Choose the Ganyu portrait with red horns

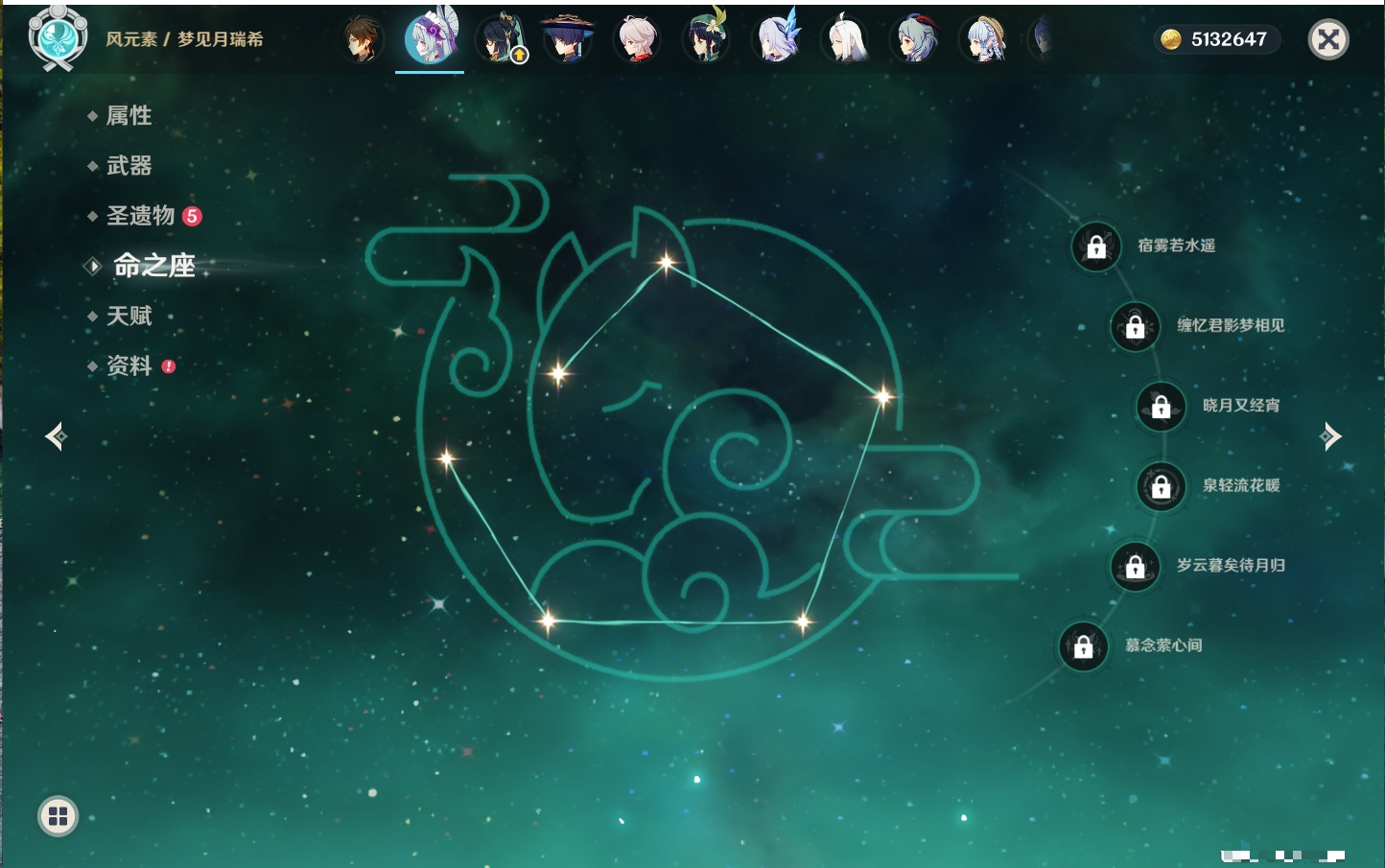coord(916,40)
